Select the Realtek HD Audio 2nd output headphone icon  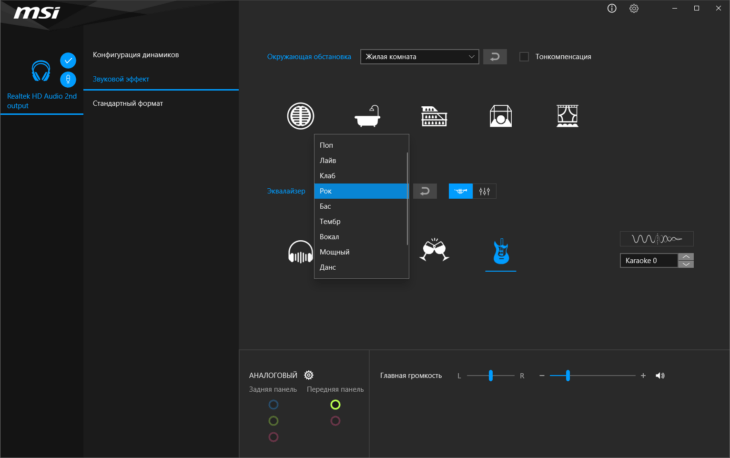point(41,72)
